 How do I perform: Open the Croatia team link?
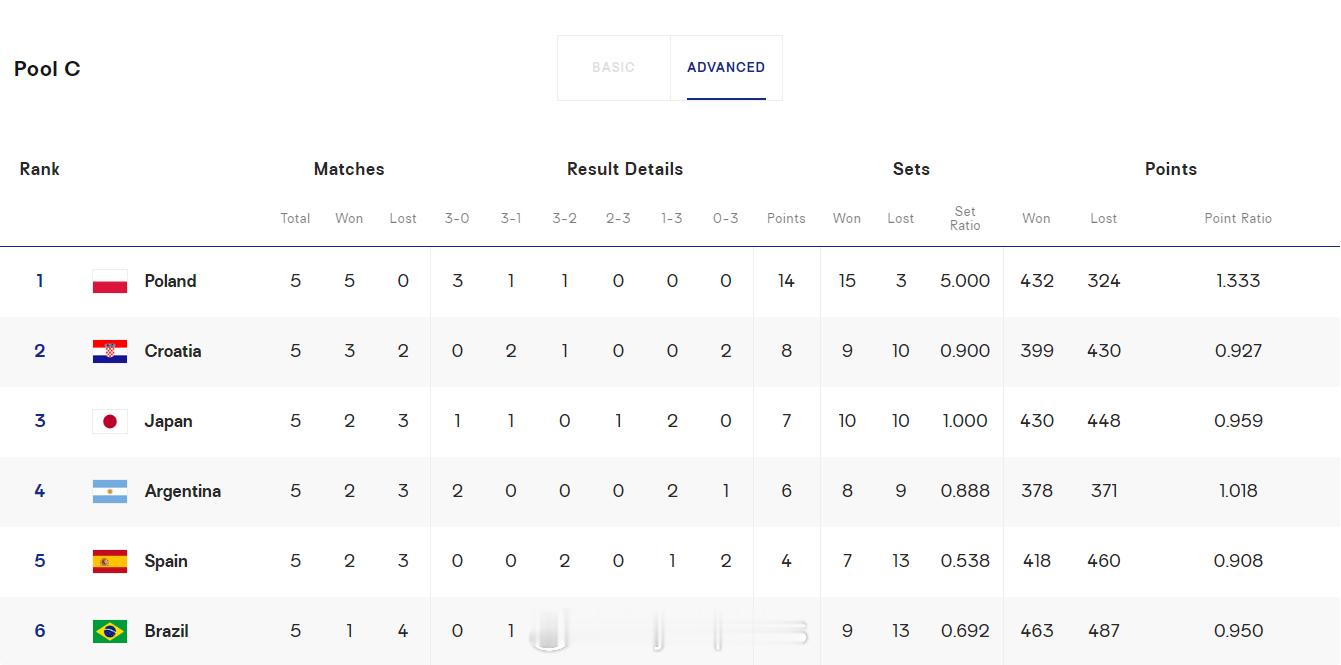(173, 351)
